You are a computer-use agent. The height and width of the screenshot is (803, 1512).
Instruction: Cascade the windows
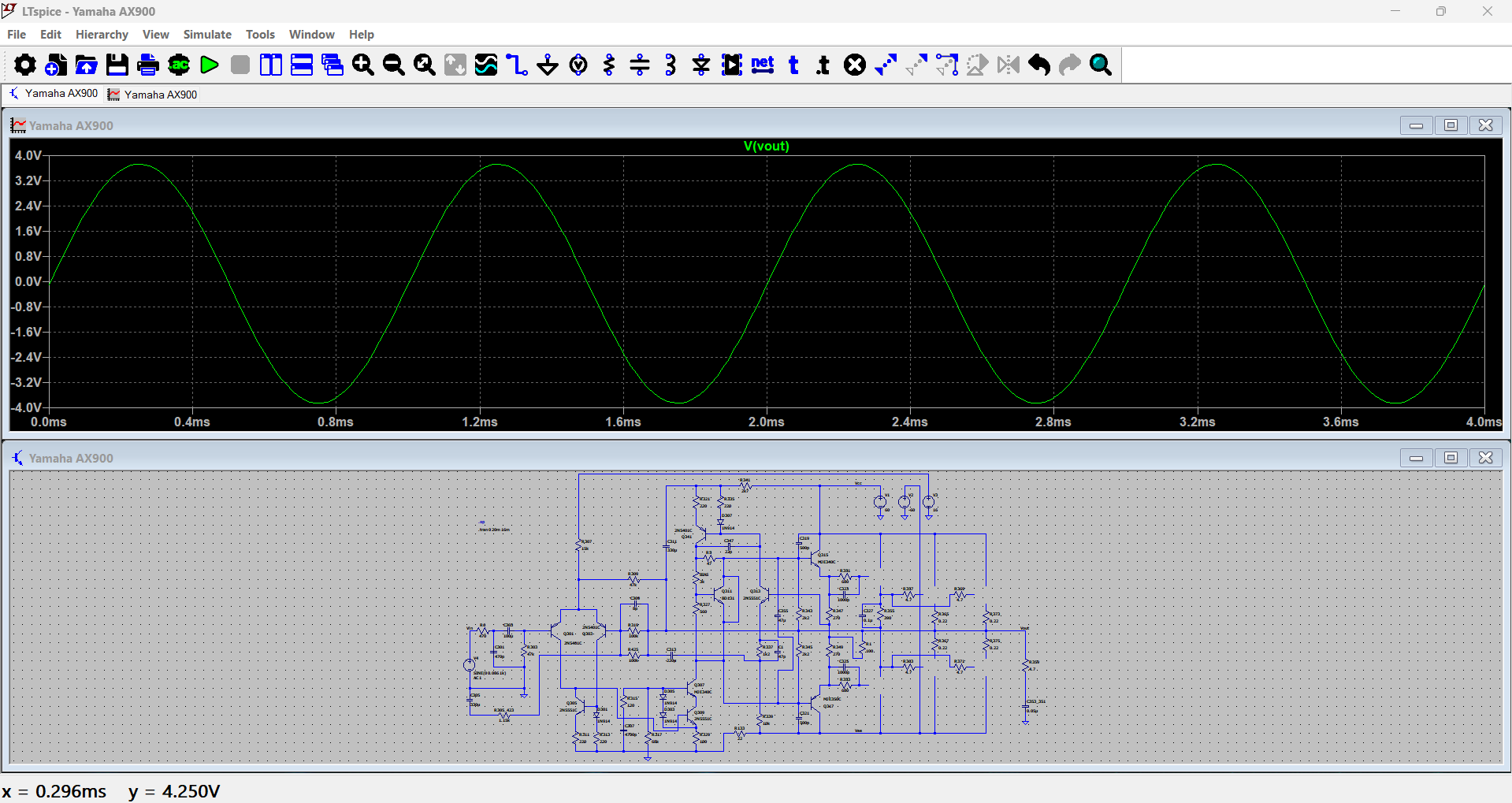coord(332,65)
